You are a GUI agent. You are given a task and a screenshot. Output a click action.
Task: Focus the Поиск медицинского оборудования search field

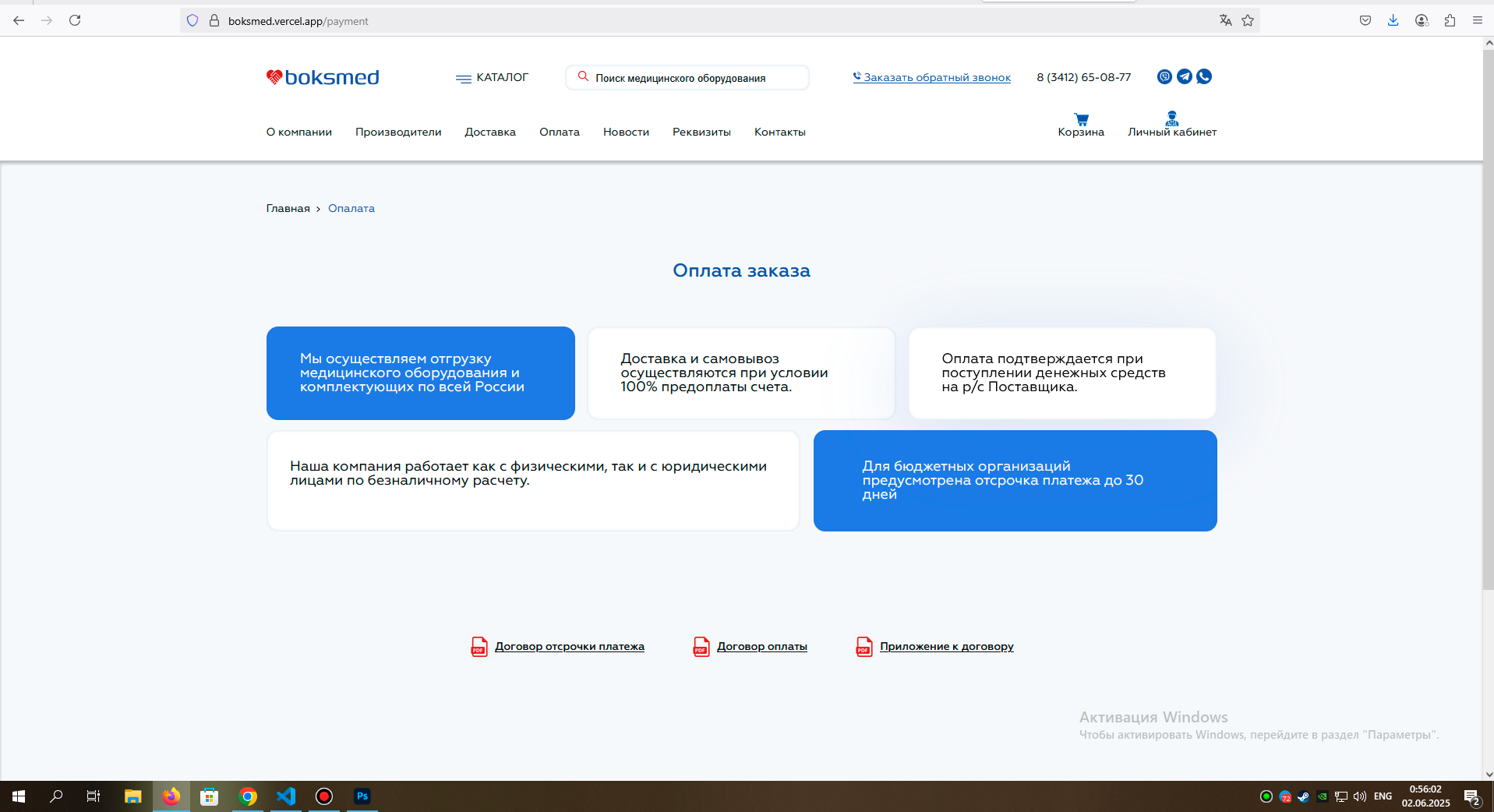click(687, 77)
